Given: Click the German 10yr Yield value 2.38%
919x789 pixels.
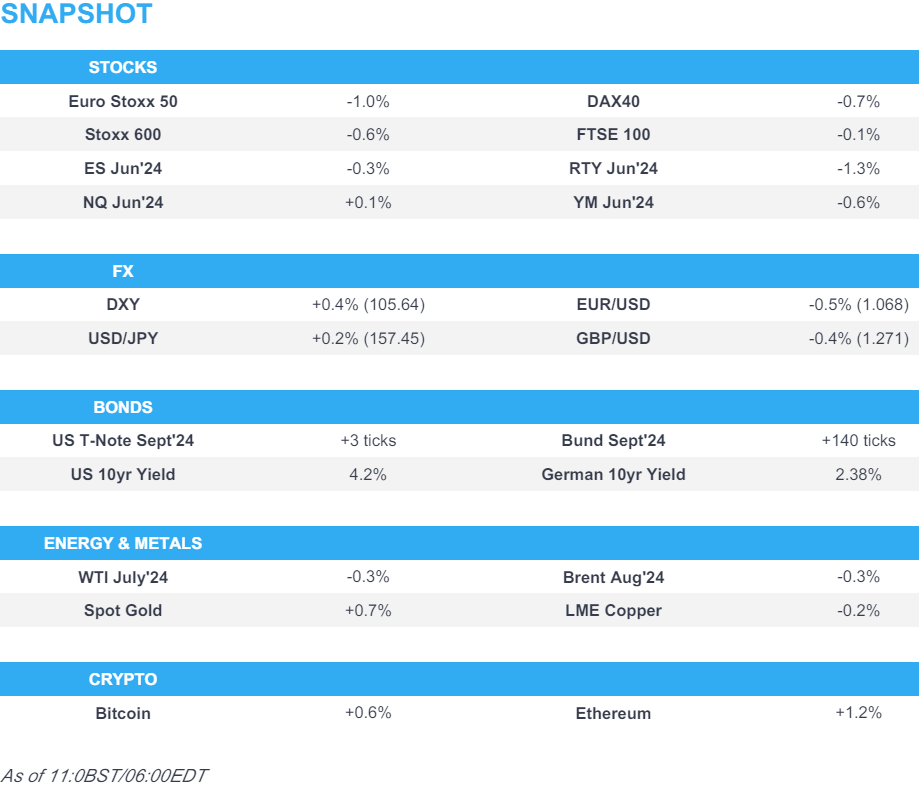Looking at the screenshot, I should click(x=858, y=475).
